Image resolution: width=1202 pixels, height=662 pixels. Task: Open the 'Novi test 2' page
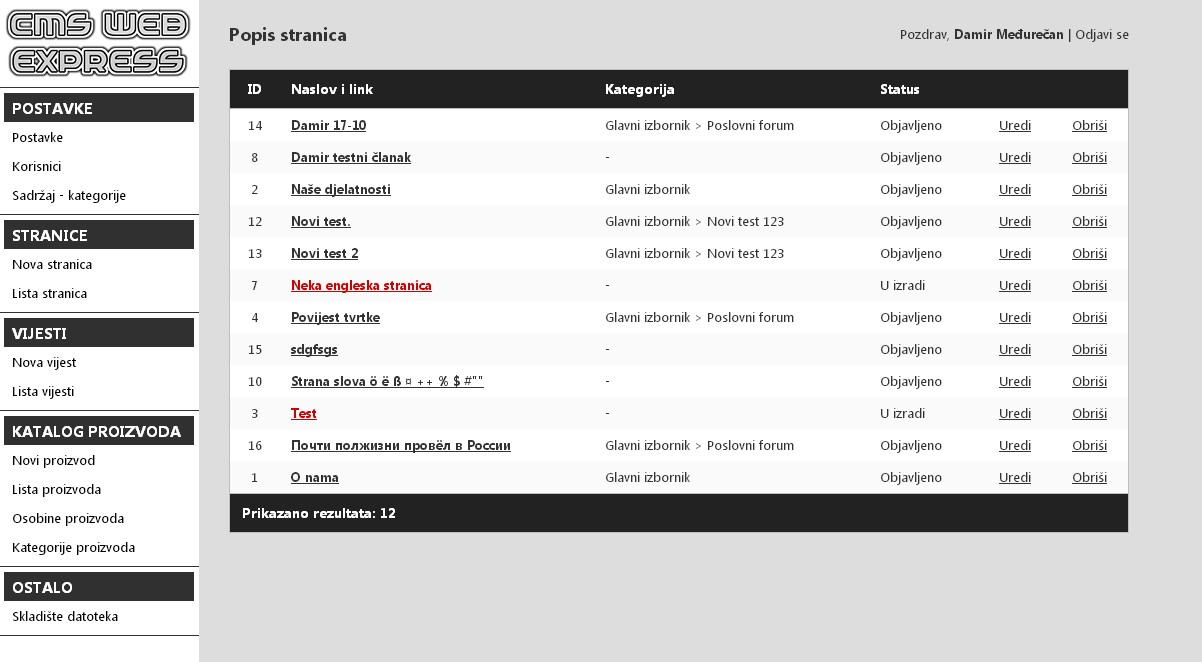[323, 253]
